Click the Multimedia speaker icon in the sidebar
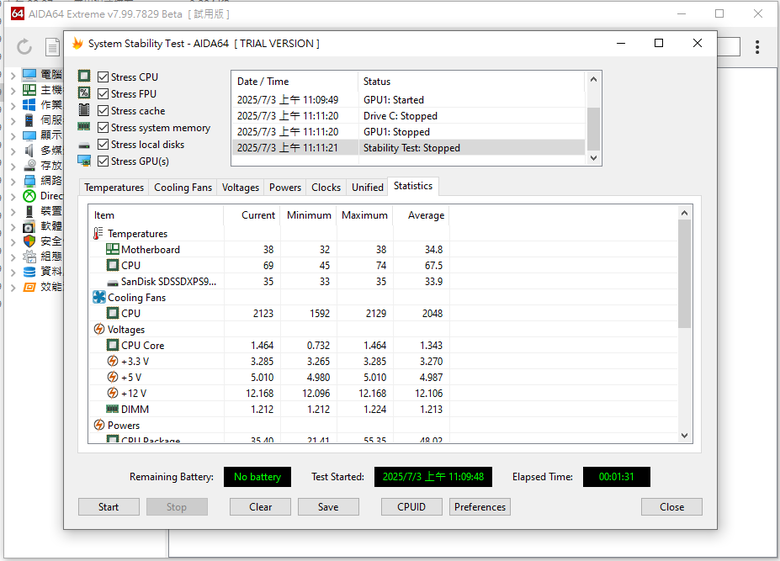This screenshot has width=780, height=561. pos(29,150)
